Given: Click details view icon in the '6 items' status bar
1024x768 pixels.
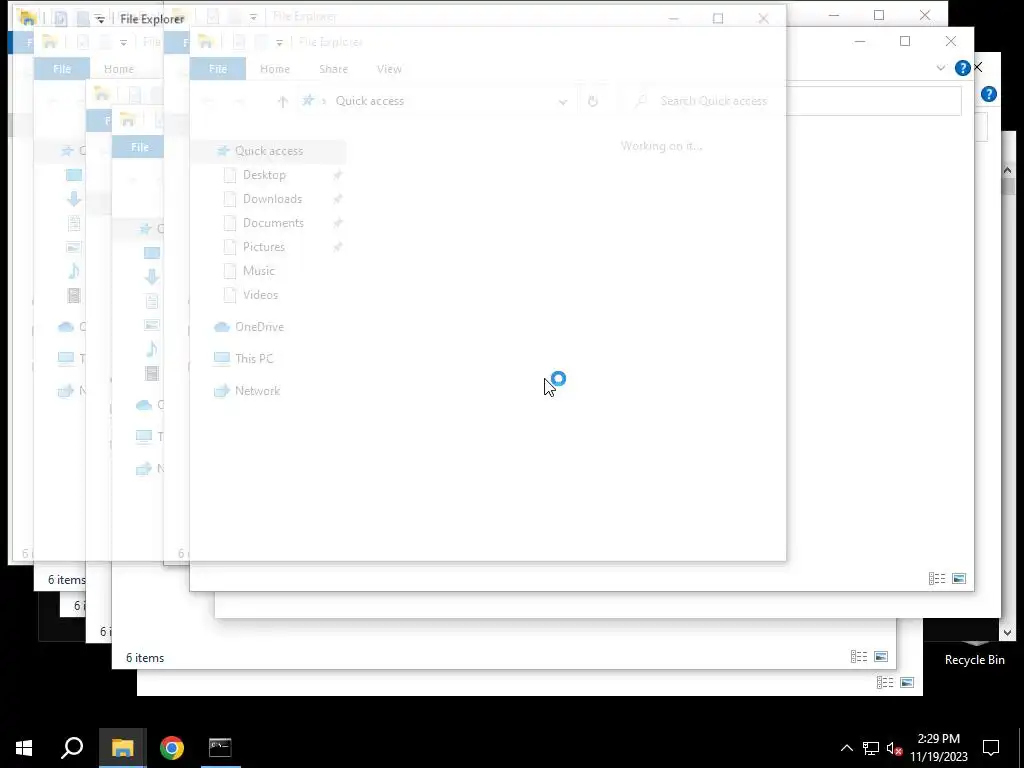Looking at the screenshot, I should [858, 657].
